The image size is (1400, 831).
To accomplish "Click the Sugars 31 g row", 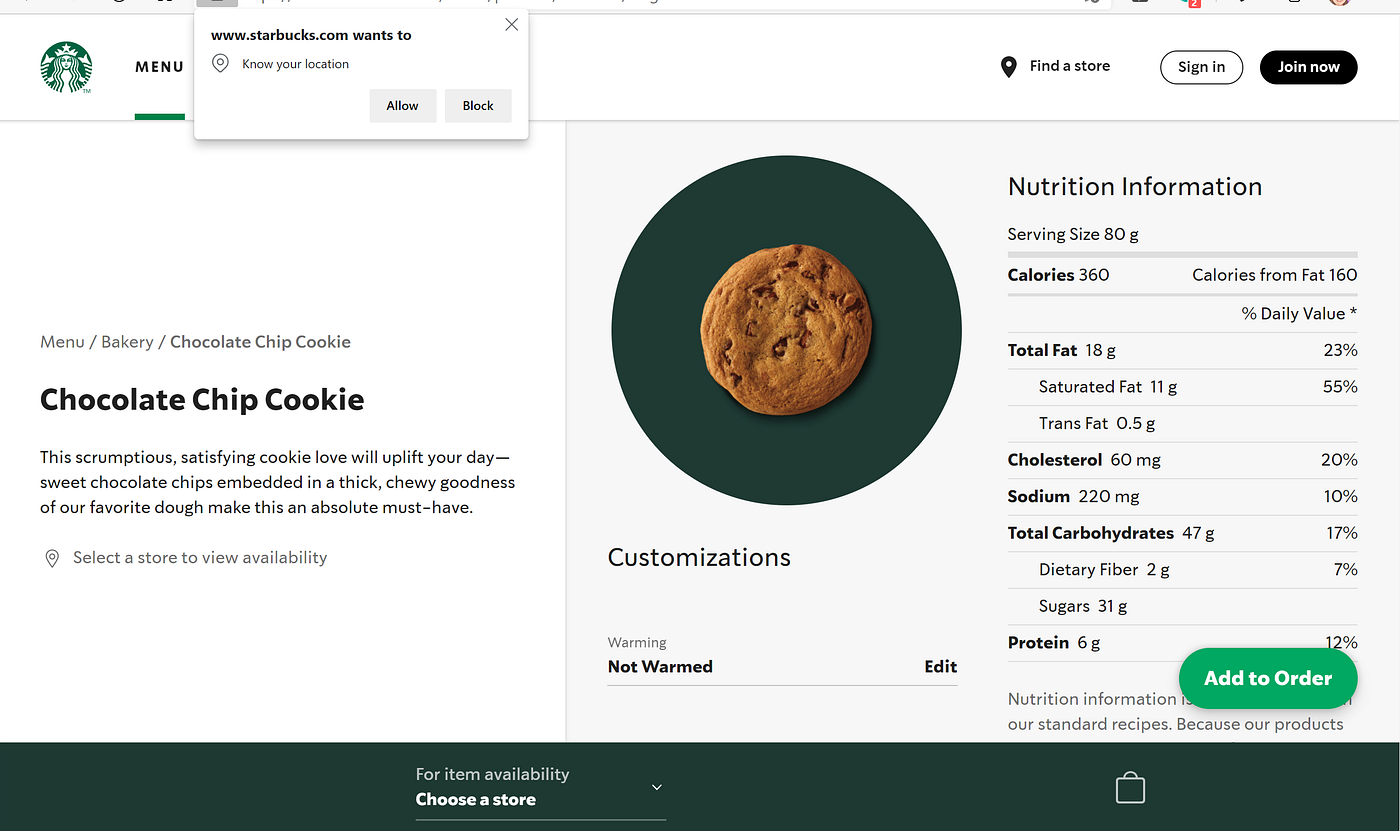I will (1183, 606).
